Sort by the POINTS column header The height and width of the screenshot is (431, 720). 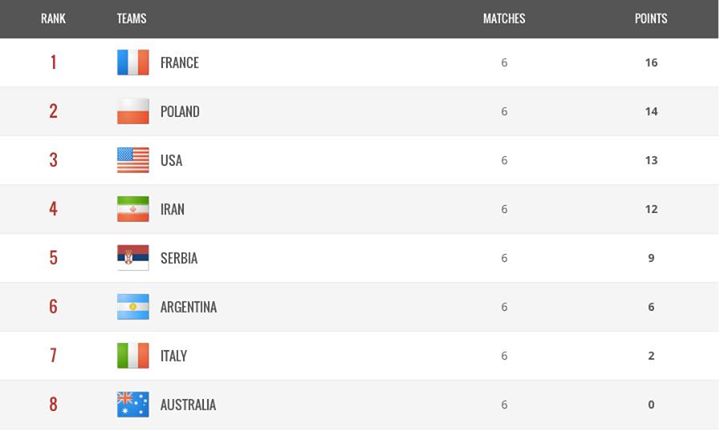coord(651,18)
